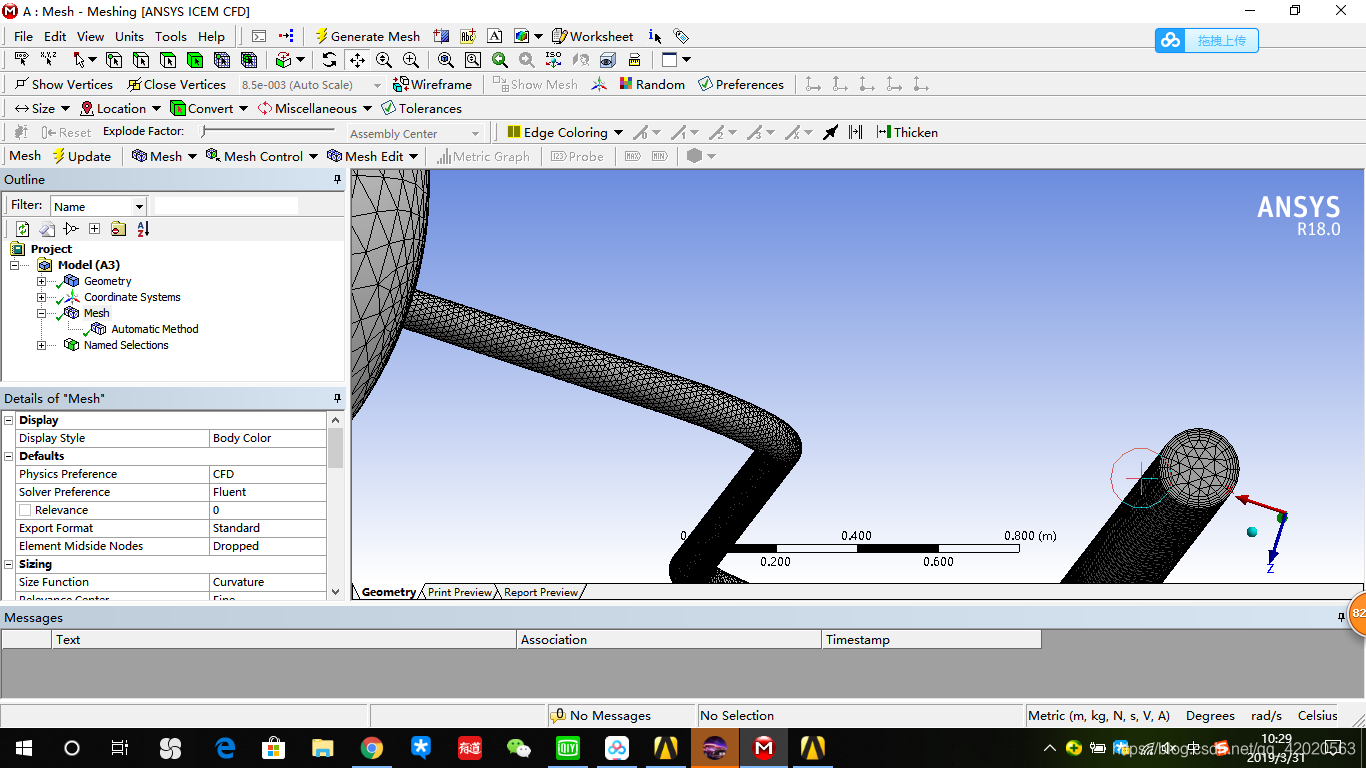Click the Label selection tool icon
The image size is (1366, 768).
pyautogui.click(x=21, y=60)
